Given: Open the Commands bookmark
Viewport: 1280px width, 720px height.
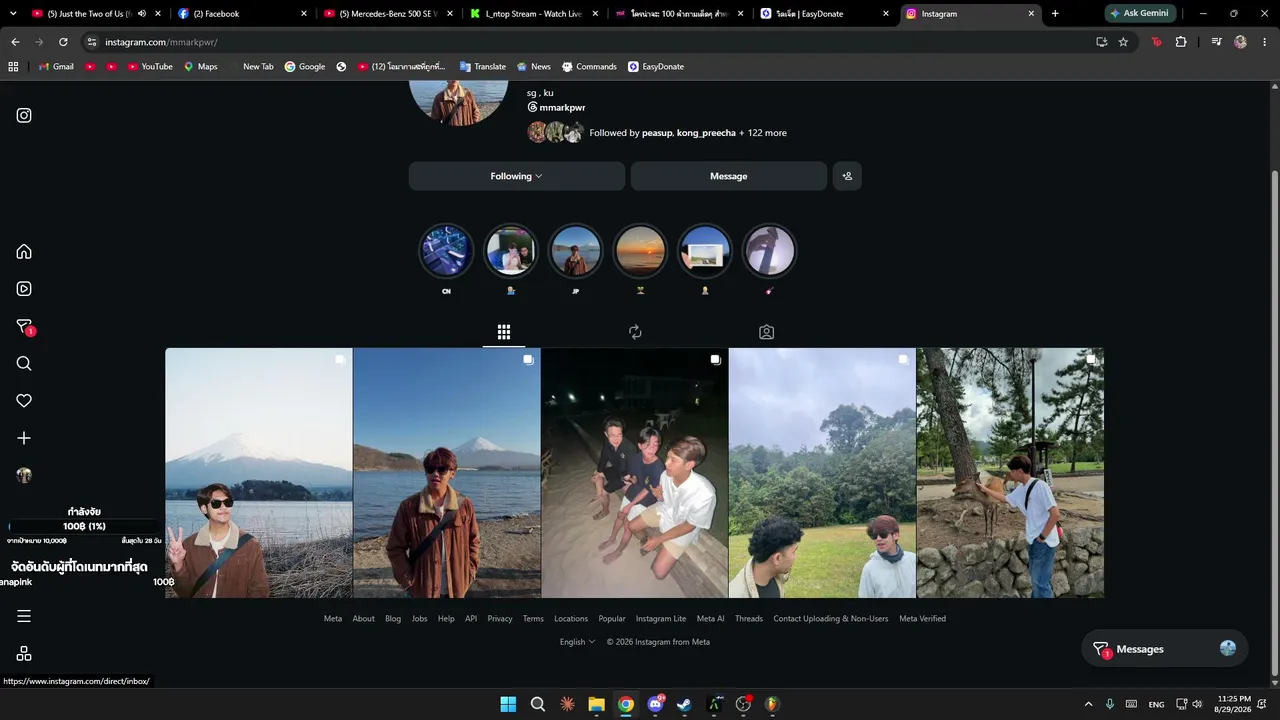Looking at the screenshot, I should [589, 67].
